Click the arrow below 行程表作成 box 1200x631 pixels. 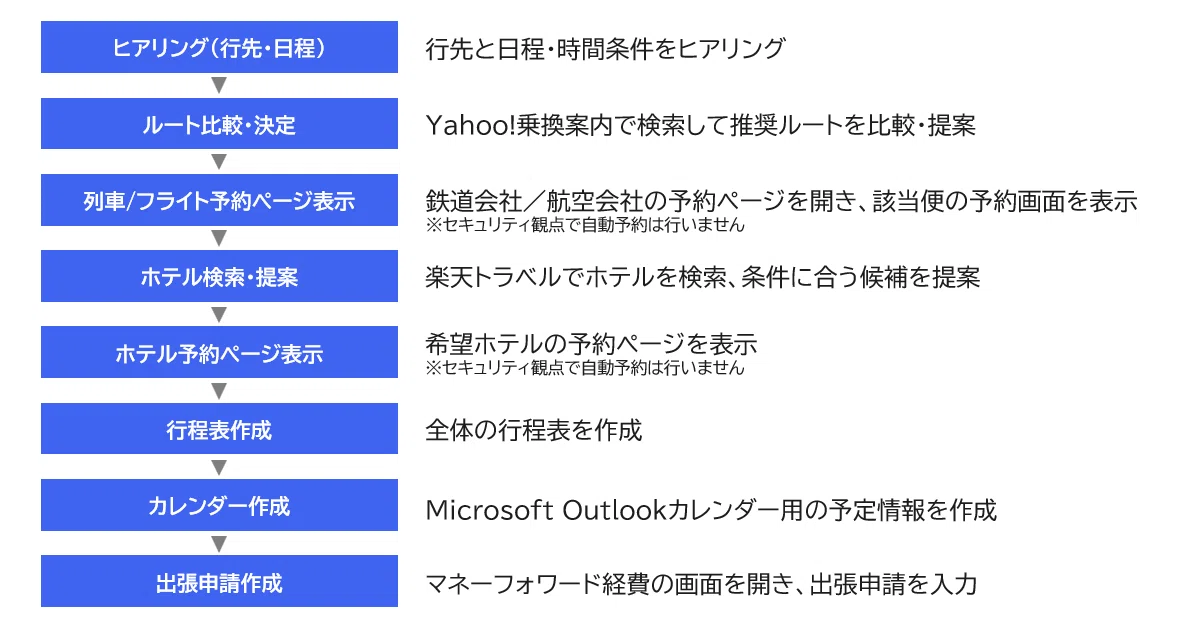[x=220, y=467]
